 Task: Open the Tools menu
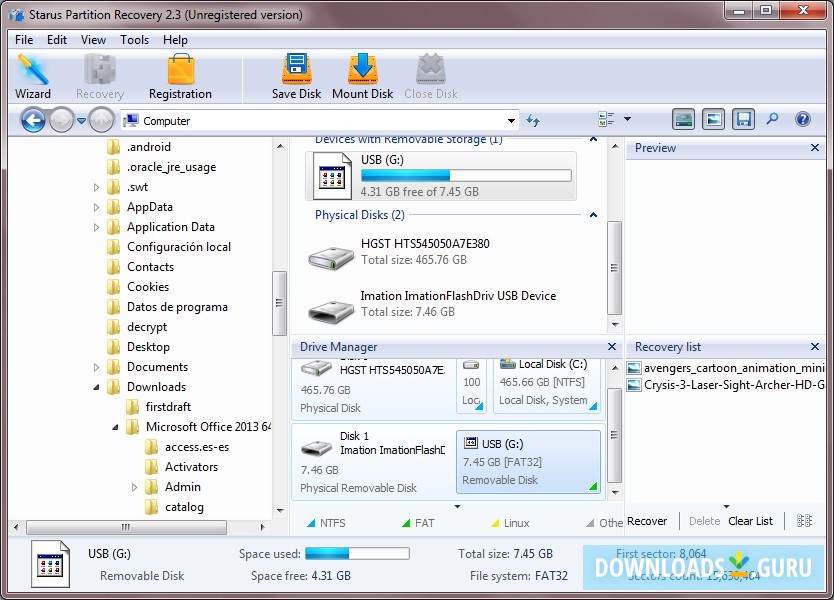point(134,39)
